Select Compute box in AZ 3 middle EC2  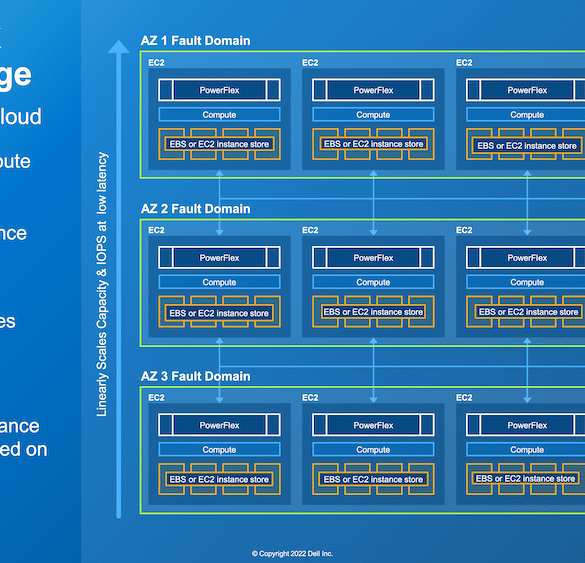point(373,450)
